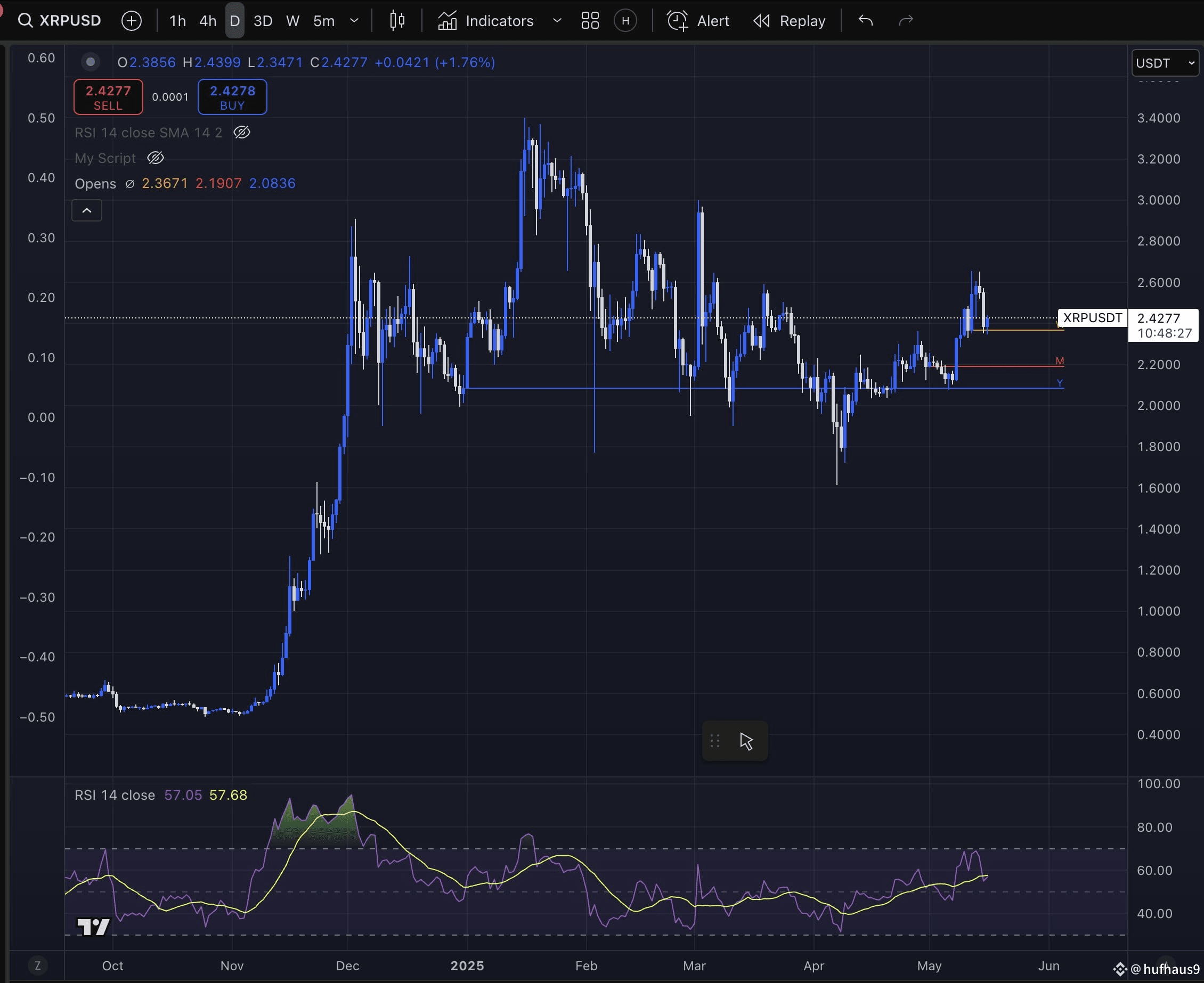Open the USDT currency dropdown
Viewport: 1204px width, 983px height.
tap(1165, 63)
